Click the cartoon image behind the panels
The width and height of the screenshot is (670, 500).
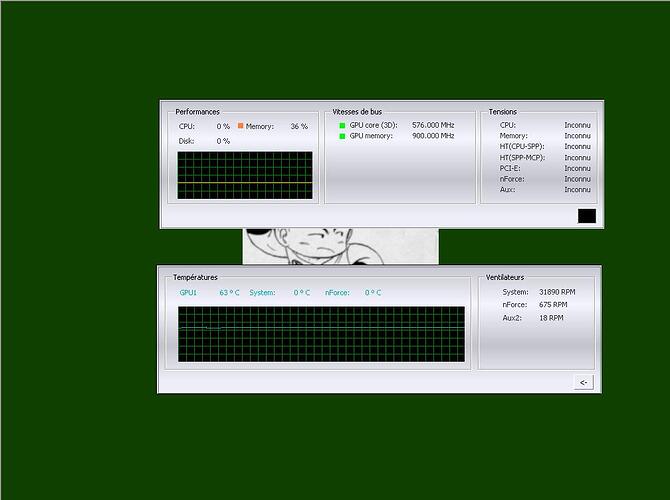(x=340, y=246)
